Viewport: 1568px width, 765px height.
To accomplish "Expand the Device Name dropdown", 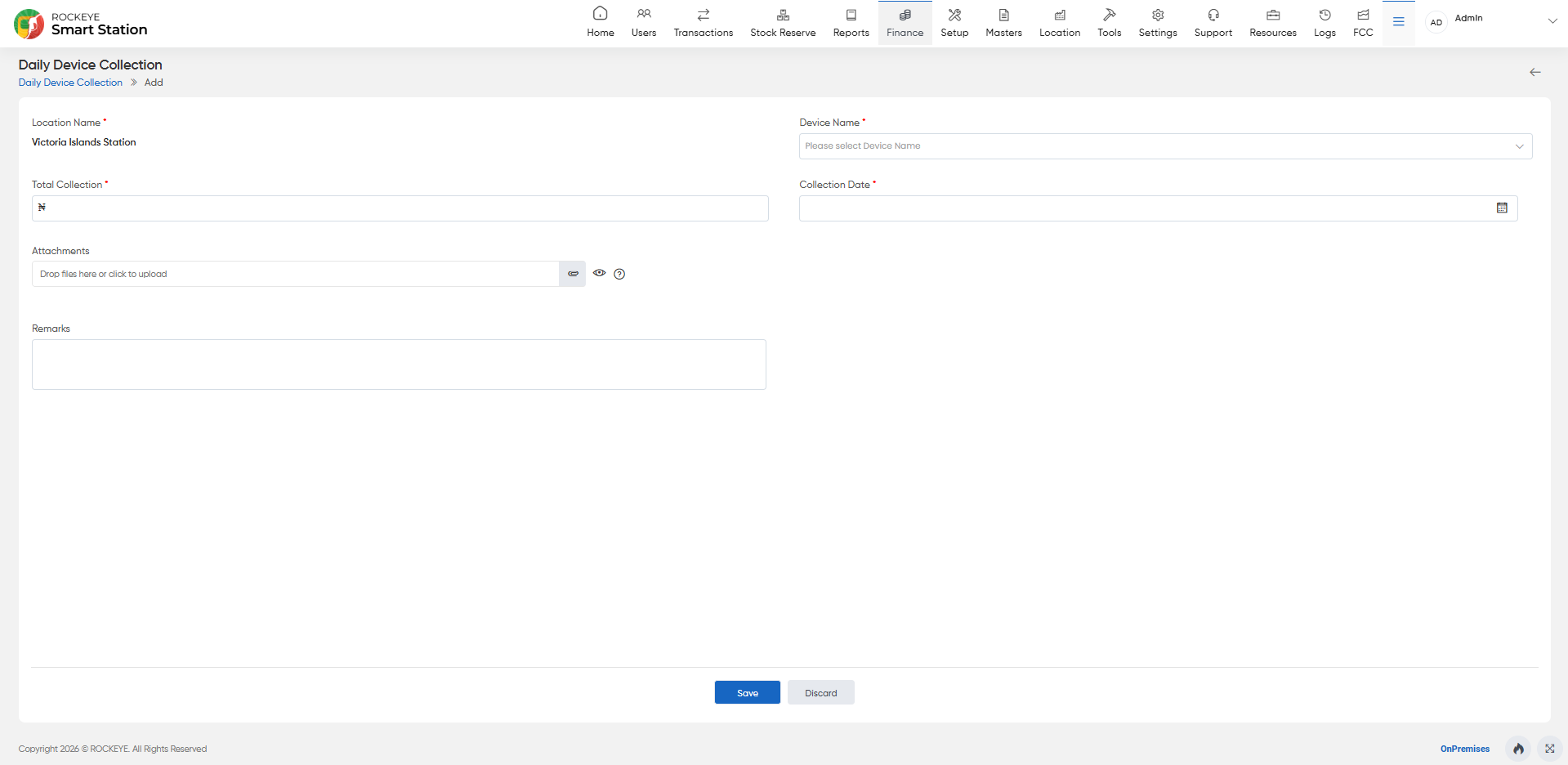I will pos(1165,146).
